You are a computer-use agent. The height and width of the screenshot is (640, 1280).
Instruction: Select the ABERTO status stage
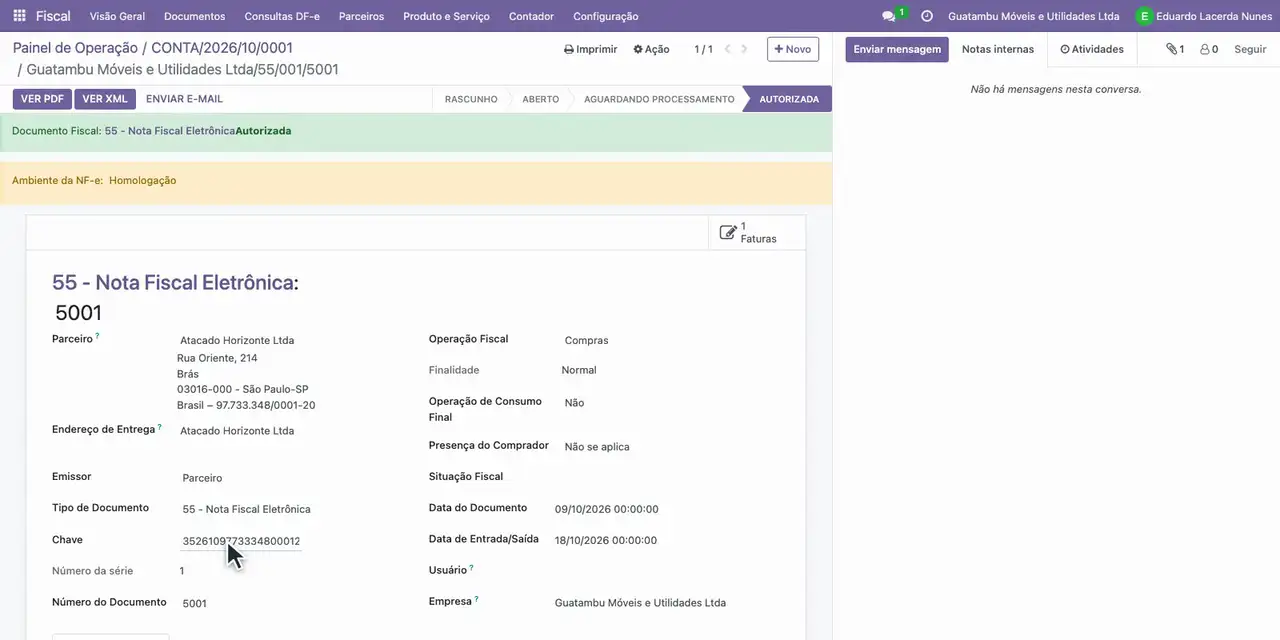pos(540,99)
